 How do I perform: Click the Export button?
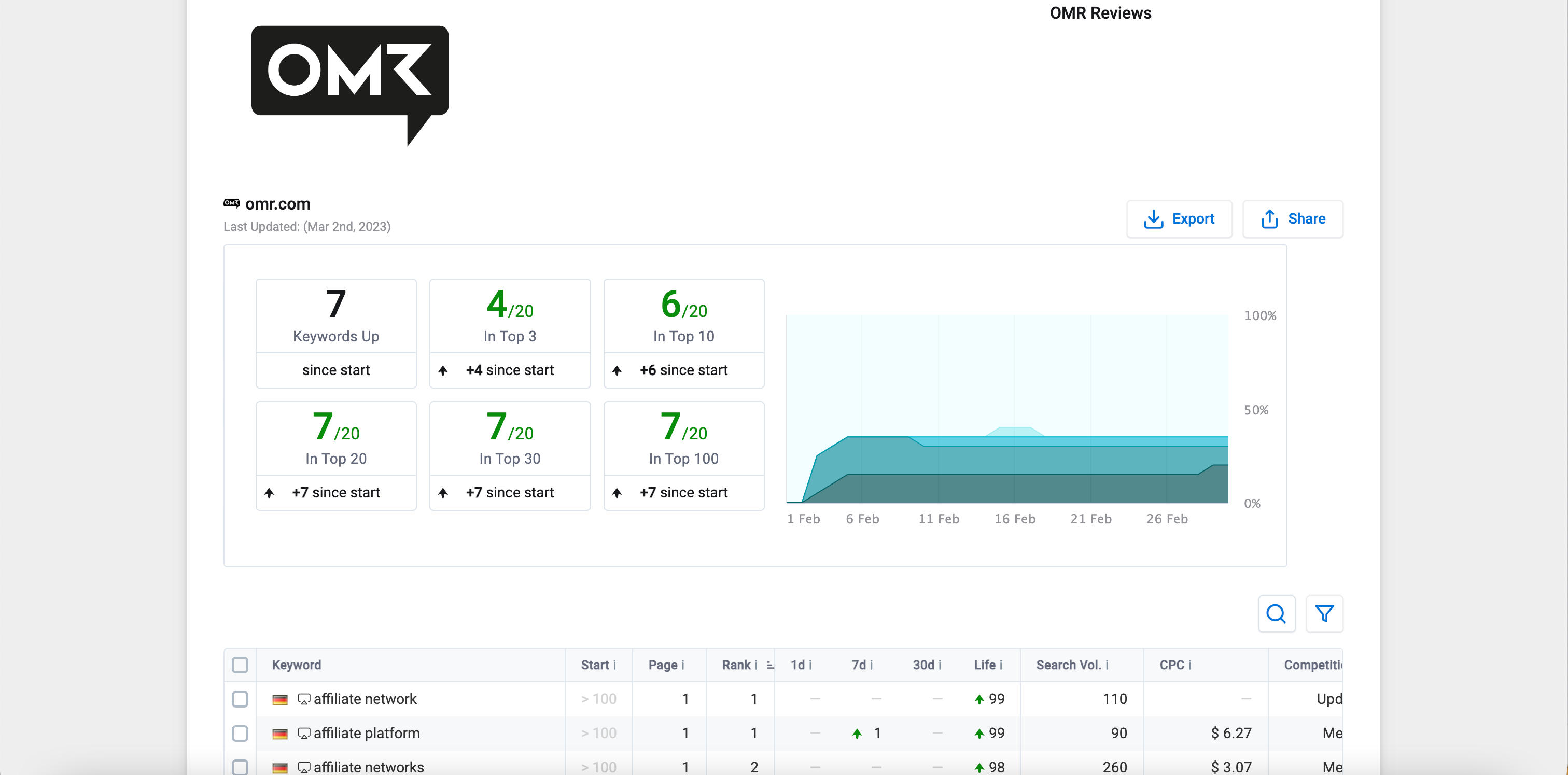tap(1179, 218)
